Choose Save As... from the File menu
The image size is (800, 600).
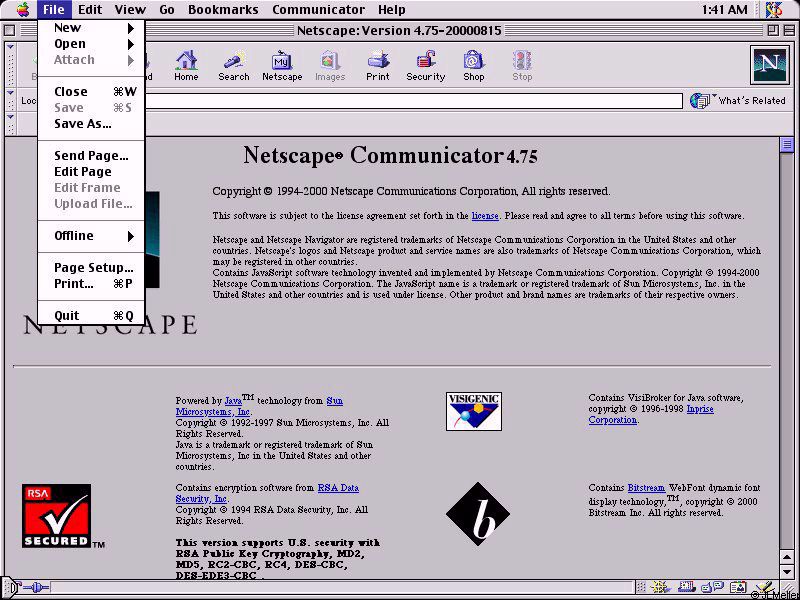(x=92, y=124)
